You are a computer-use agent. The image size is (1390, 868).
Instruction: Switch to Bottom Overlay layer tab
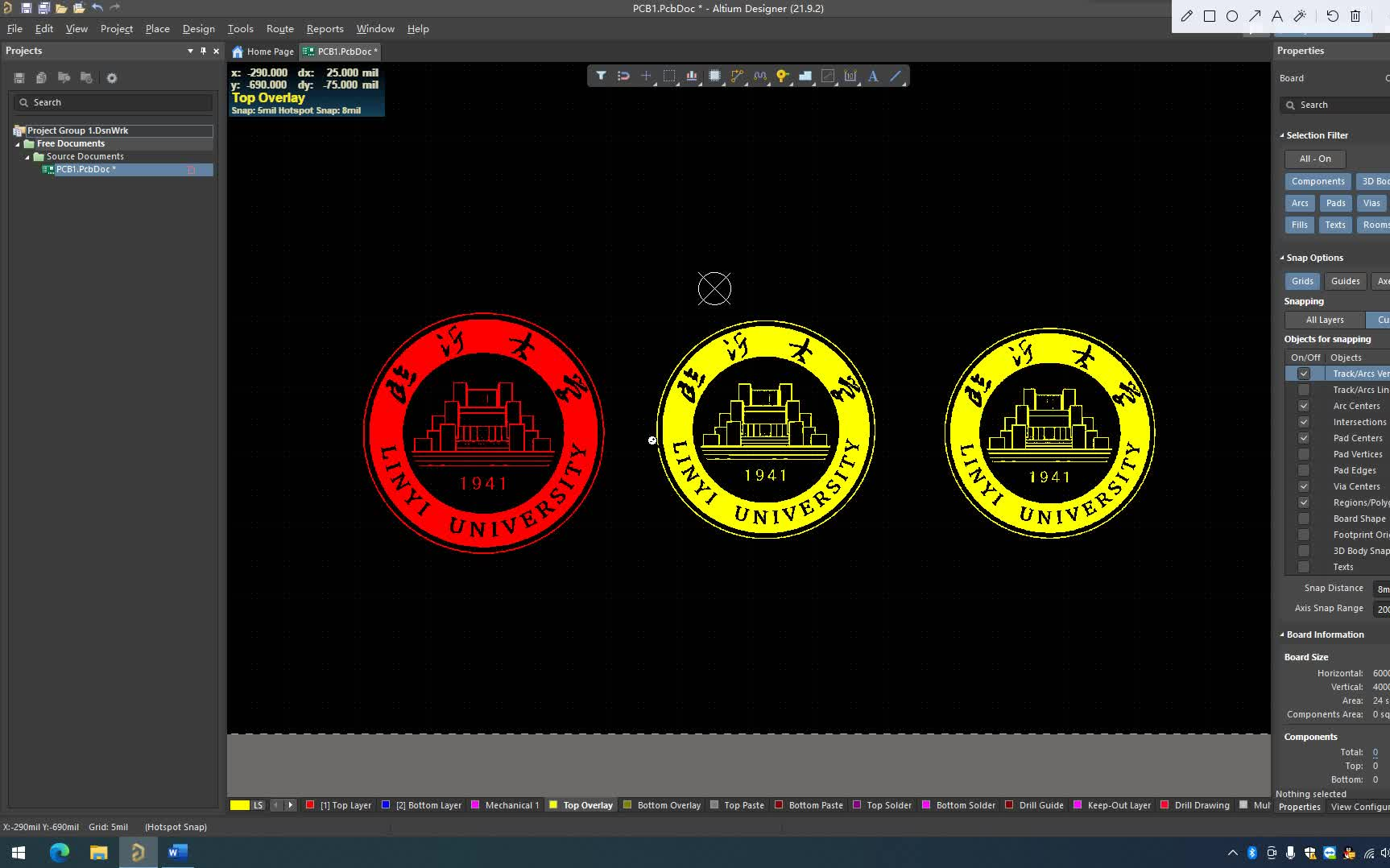(x=662, y=805)
